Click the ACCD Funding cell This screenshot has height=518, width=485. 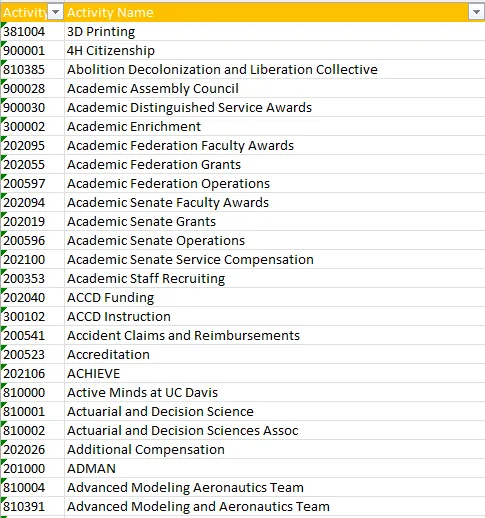[x=275, y=298]
